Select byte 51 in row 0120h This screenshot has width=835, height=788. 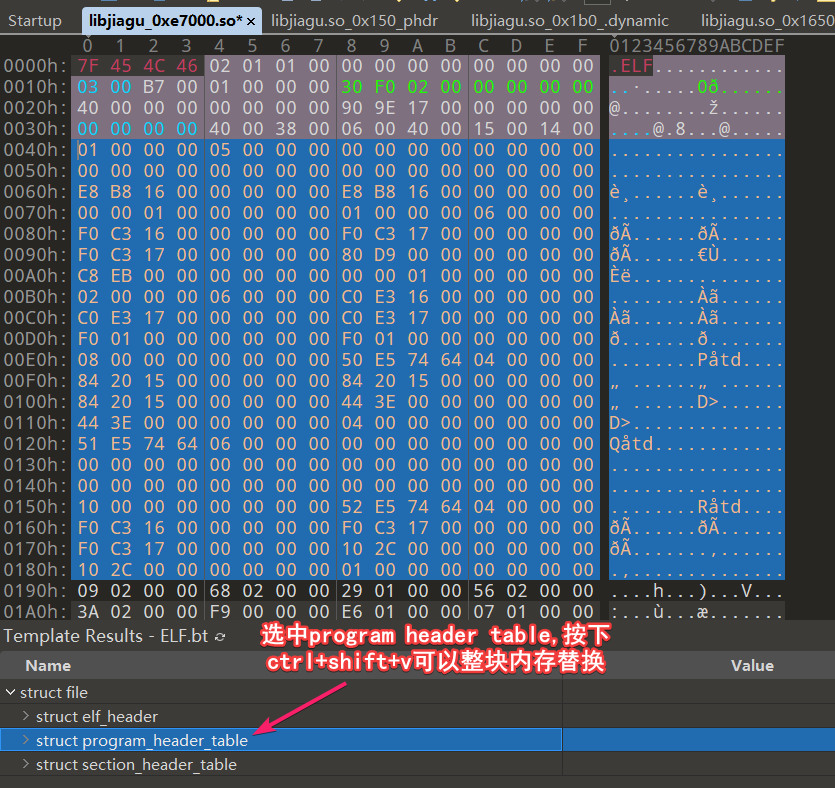[x=88, y=444]
